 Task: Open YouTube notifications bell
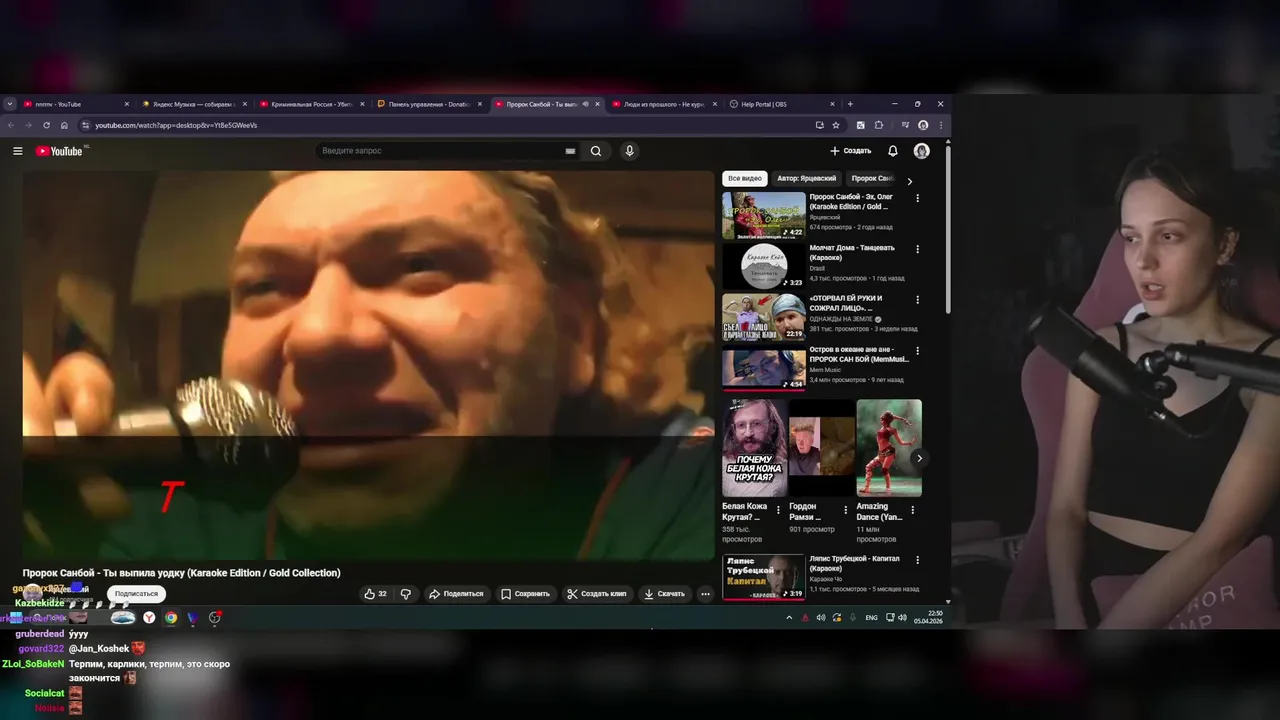pyautogui.click(x=893, y=151)
